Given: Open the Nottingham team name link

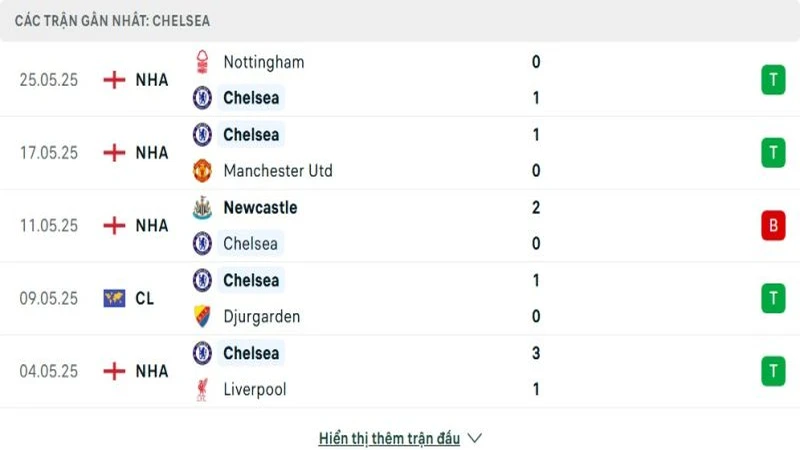Looking at the screenshot, I should [264, 62].
